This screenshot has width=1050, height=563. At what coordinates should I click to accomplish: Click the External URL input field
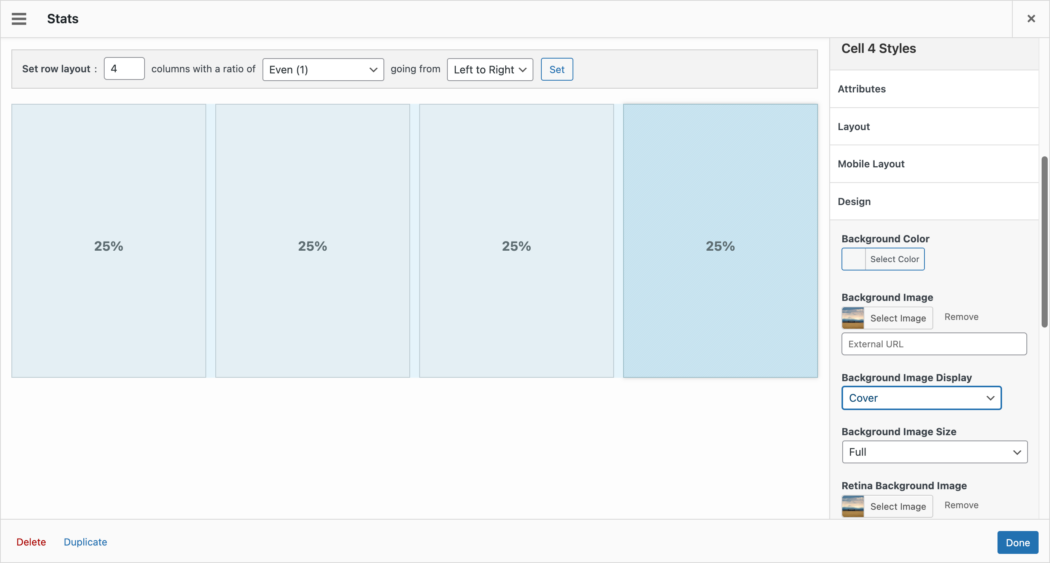(x=934, y=344)
